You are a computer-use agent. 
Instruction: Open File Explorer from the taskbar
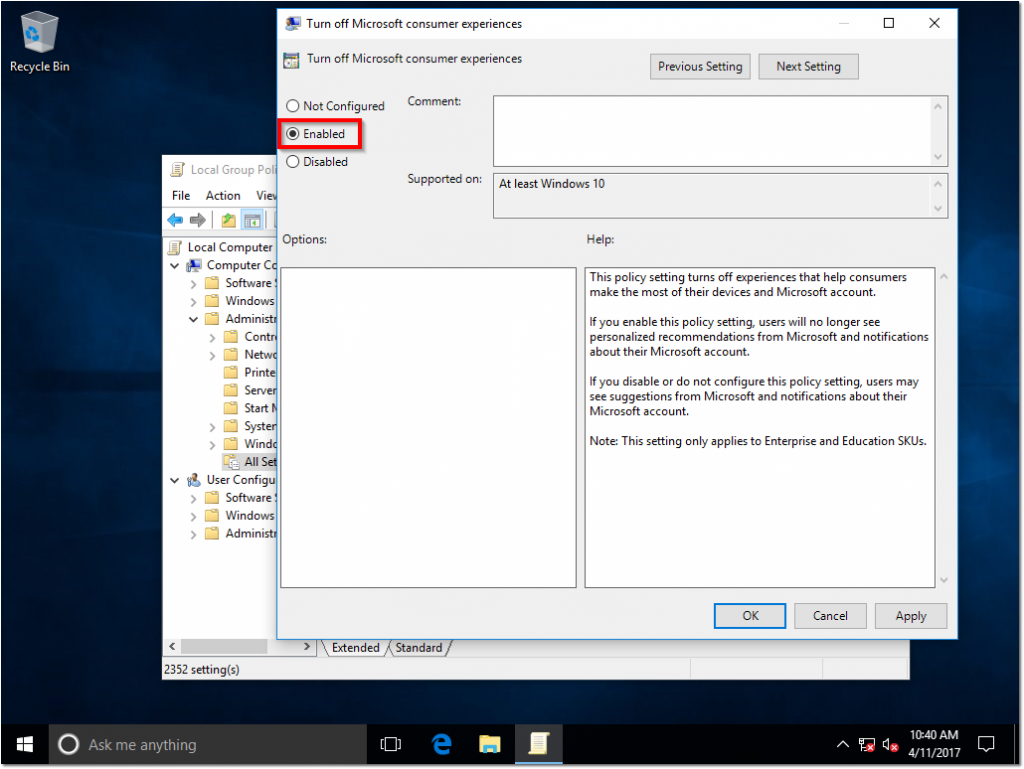490,744
